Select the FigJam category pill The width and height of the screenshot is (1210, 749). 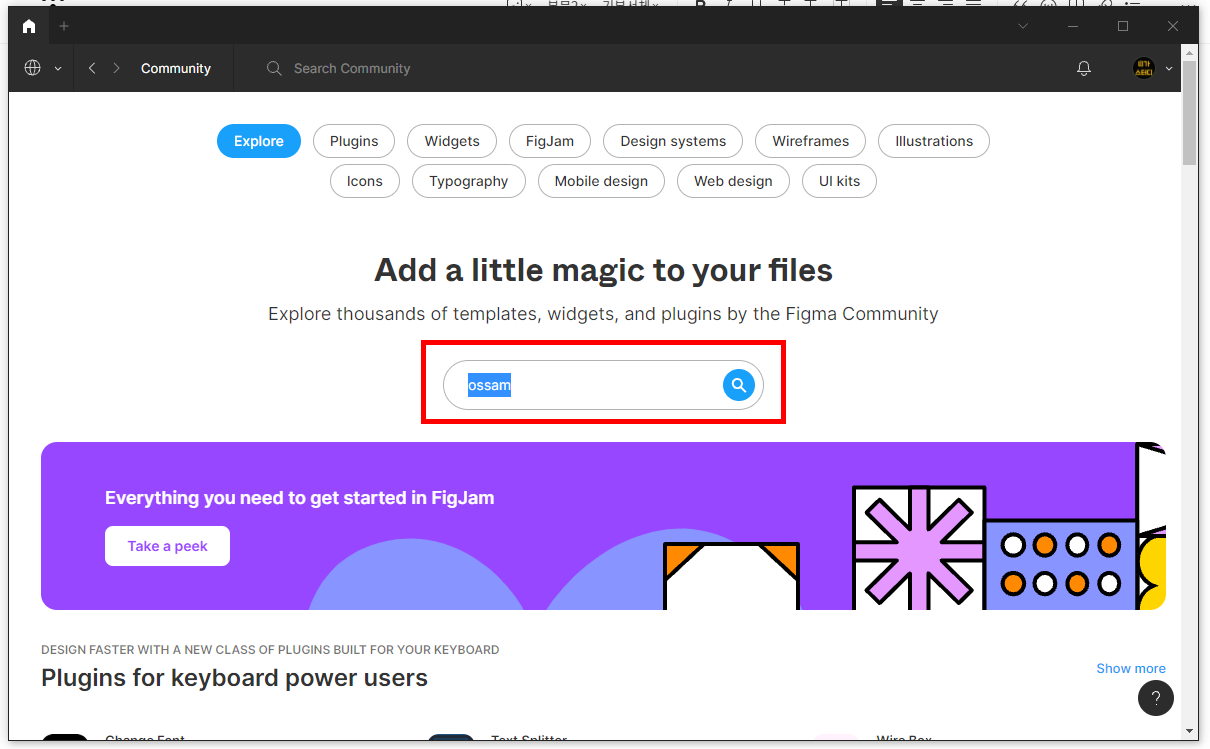point(550,141)
